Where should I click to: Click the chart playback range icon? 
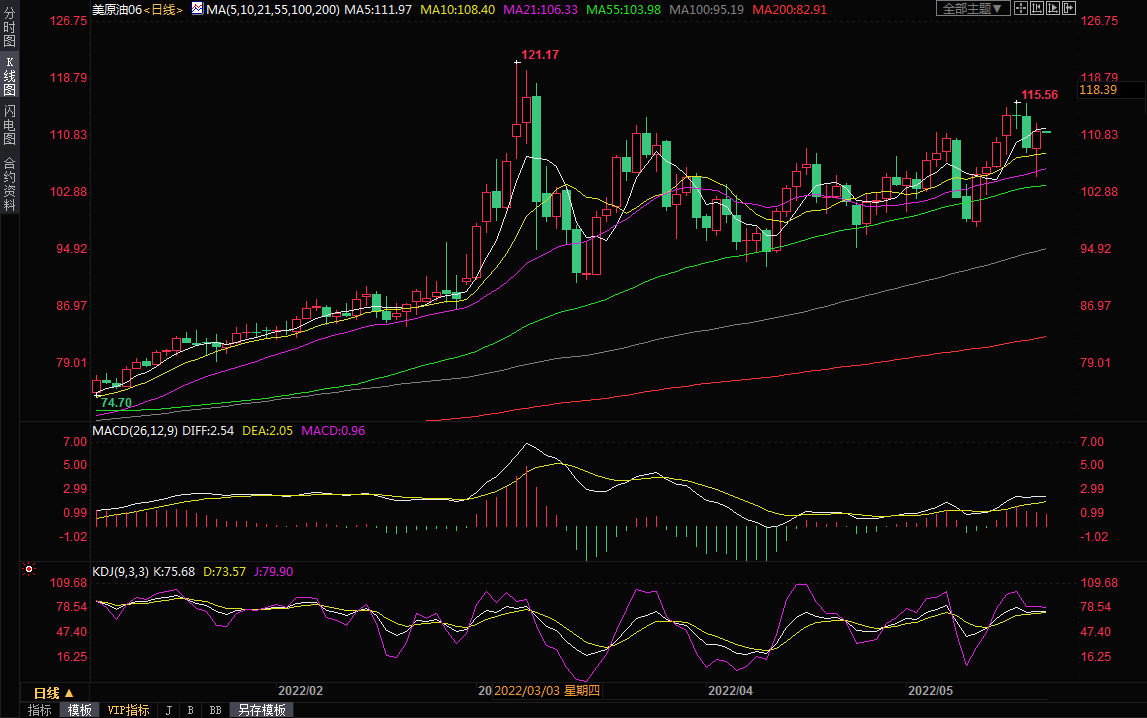1053,9
